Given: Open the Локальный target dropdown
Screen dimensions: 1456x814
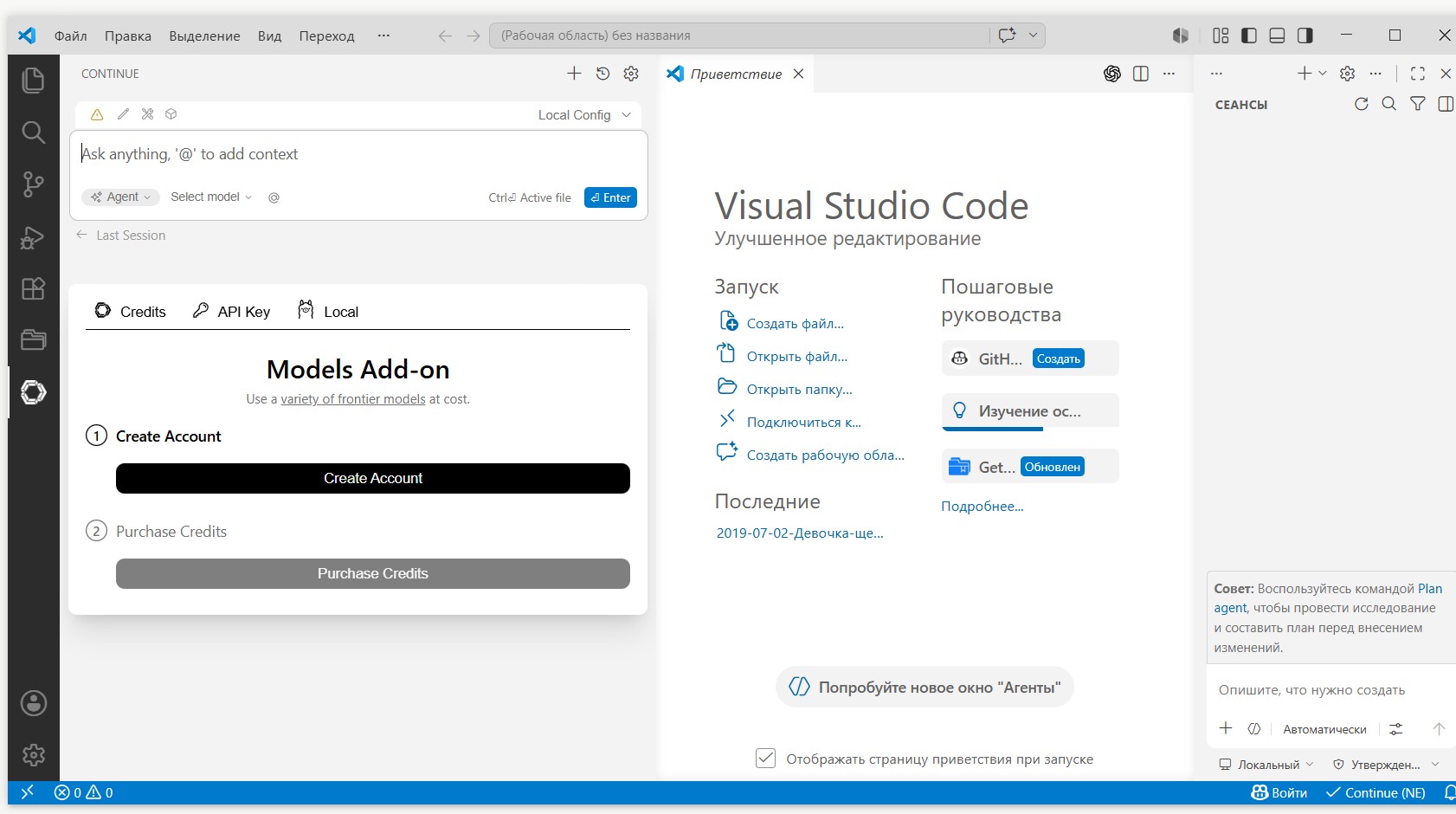Looking at the screenshot, I should coord(1266,765).
